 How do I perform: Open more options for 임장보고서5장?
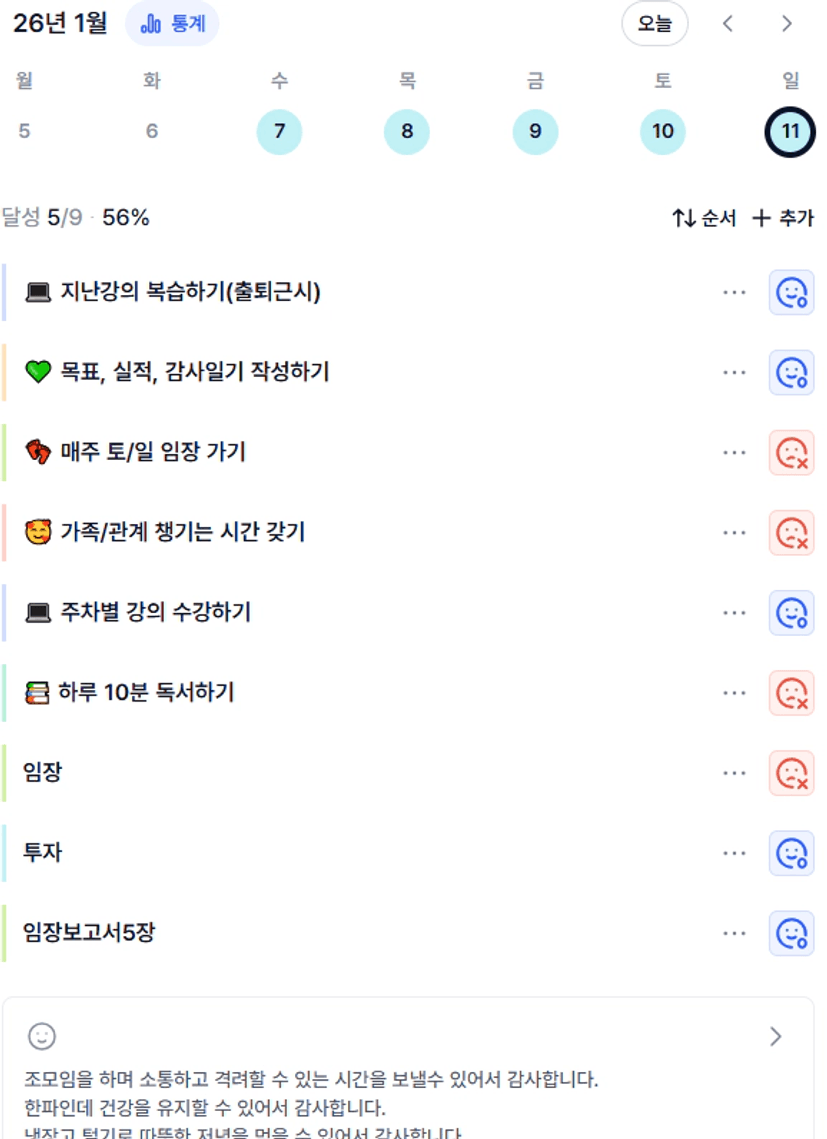[x=734, y=933]
